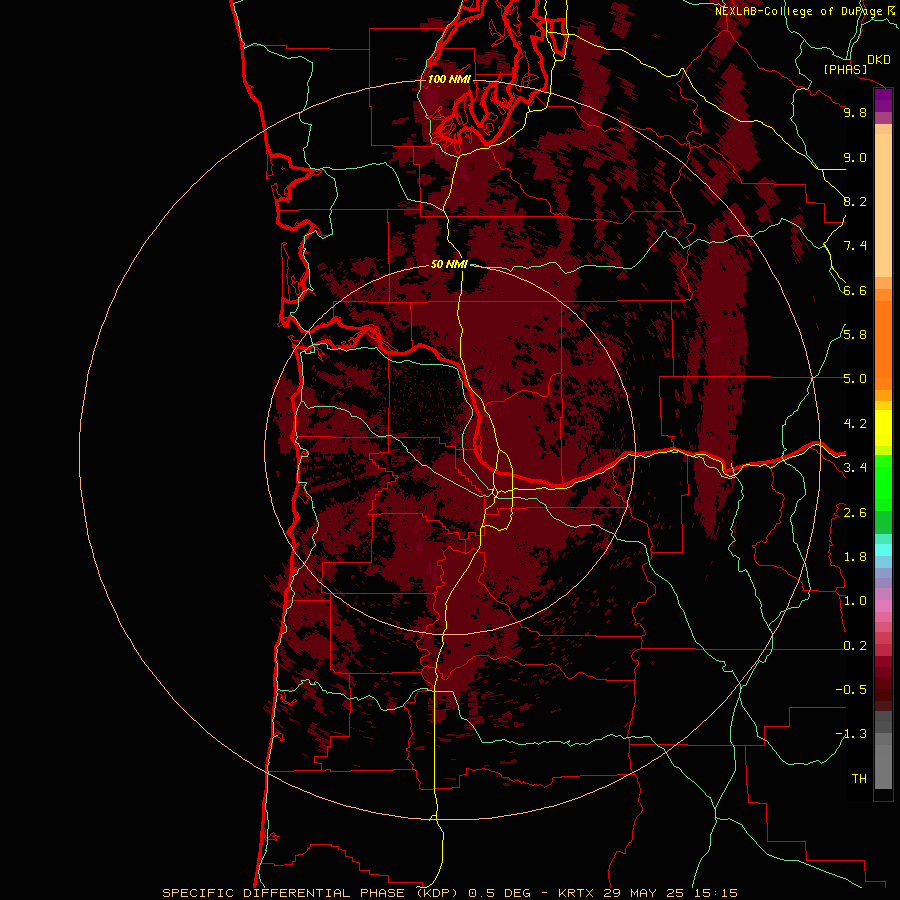The image size is (900, 900).
Task: Click the [PHAS] units label
Action: tap(845, 70)
